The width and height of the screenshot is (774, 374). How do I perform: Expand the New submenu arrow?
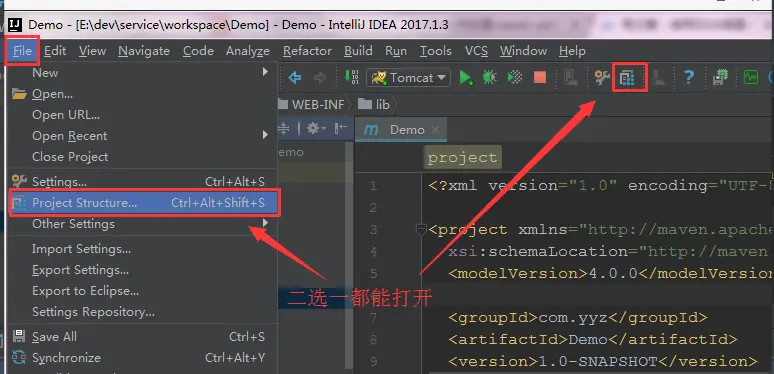[265, 72]
